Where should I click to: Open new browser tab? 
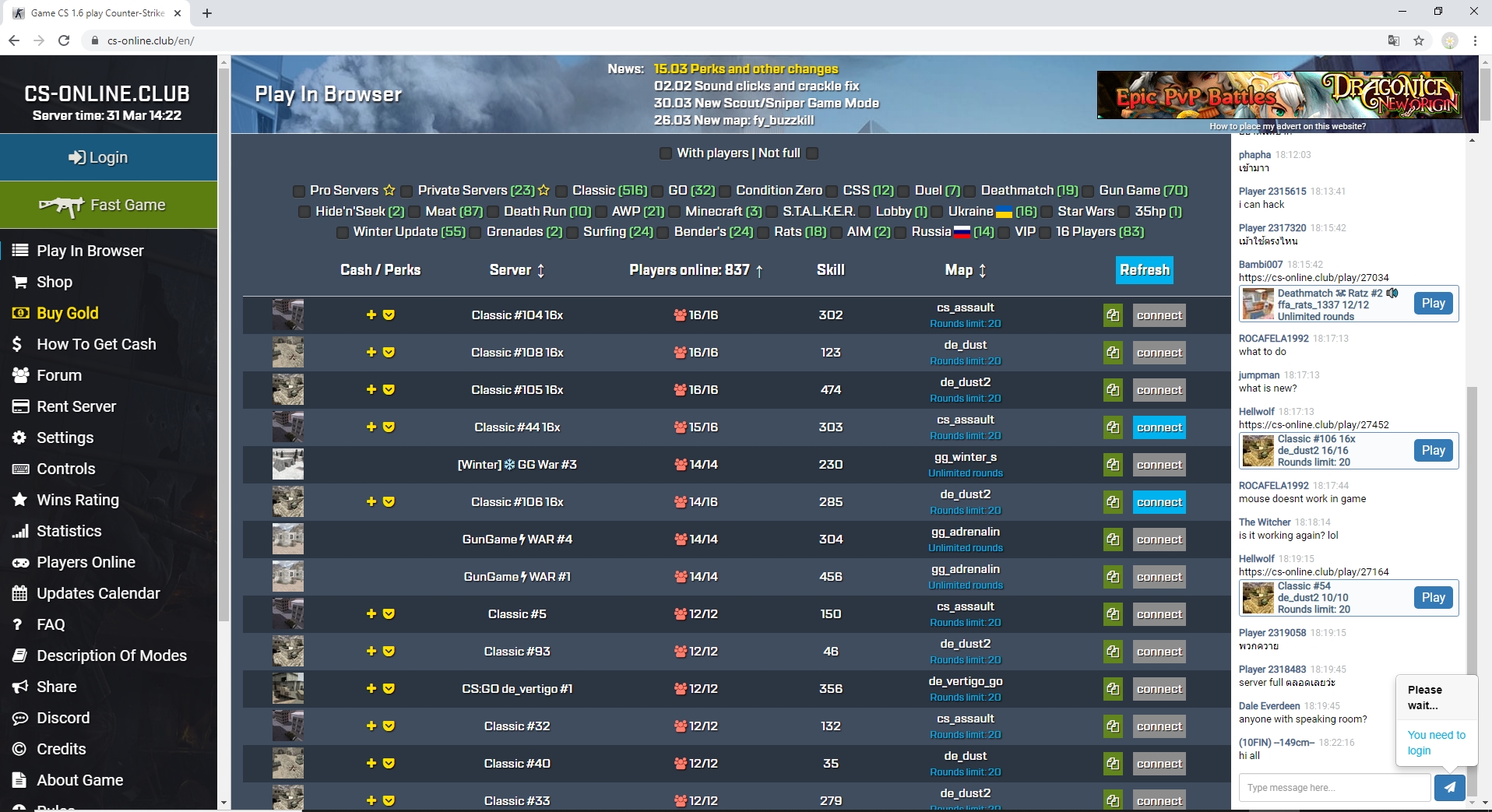(x=207, y=13)
